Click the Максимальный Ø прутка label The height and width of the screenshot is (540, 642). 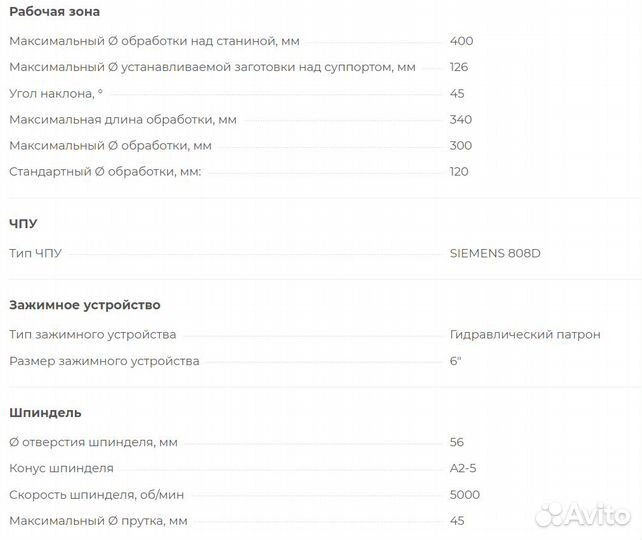click(x=98, y=521)
